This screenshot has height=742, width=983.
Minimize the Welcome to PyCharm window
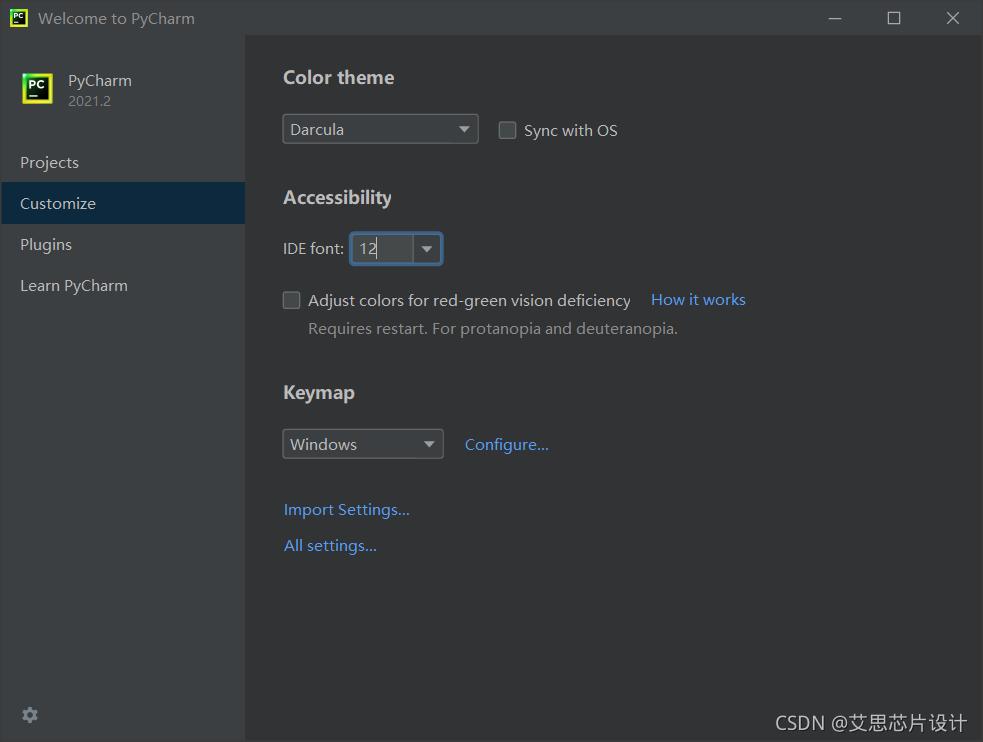[x=835, y=18]
